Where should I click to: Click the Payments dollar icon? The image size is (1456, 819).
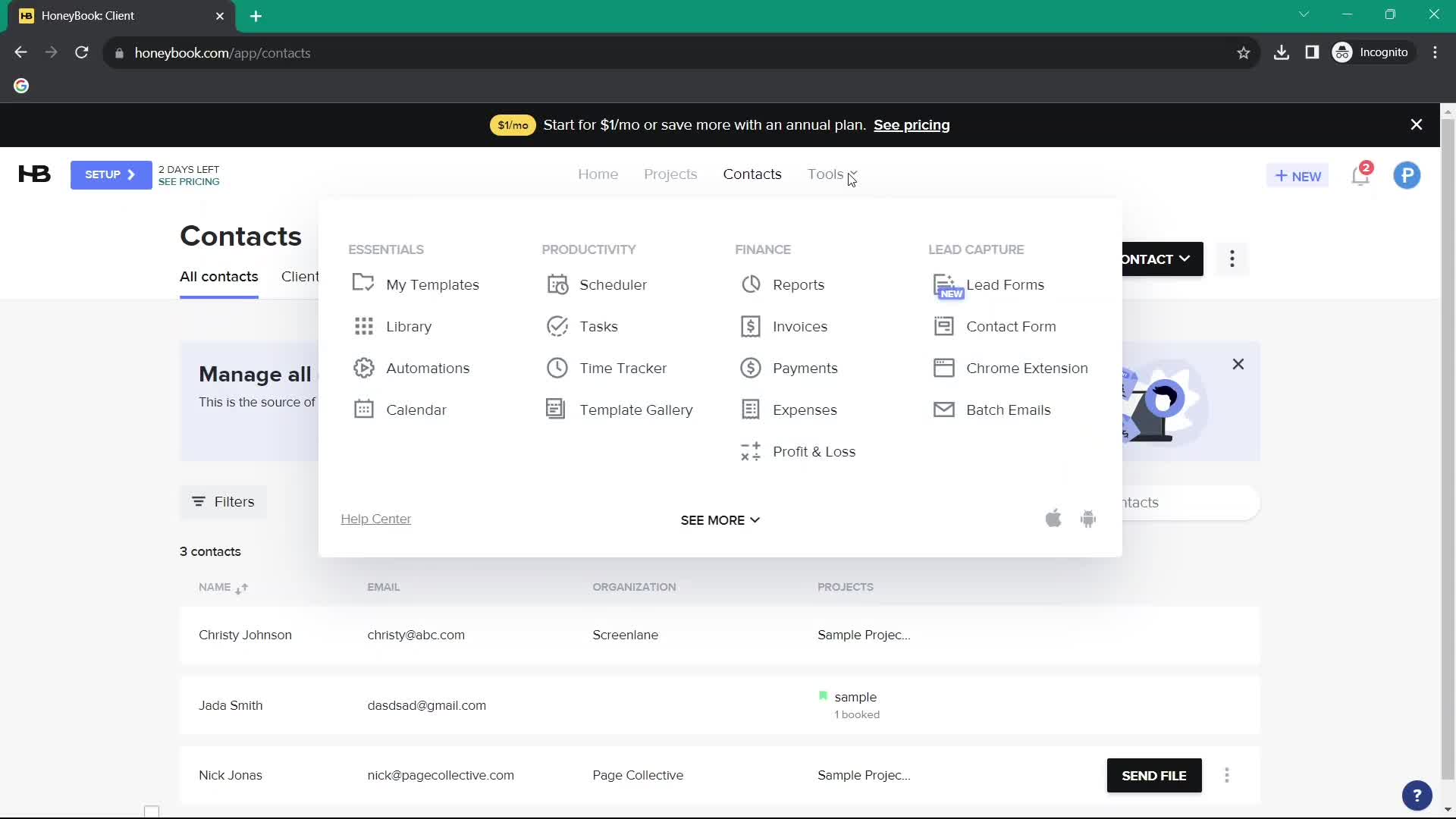[751, 368]
